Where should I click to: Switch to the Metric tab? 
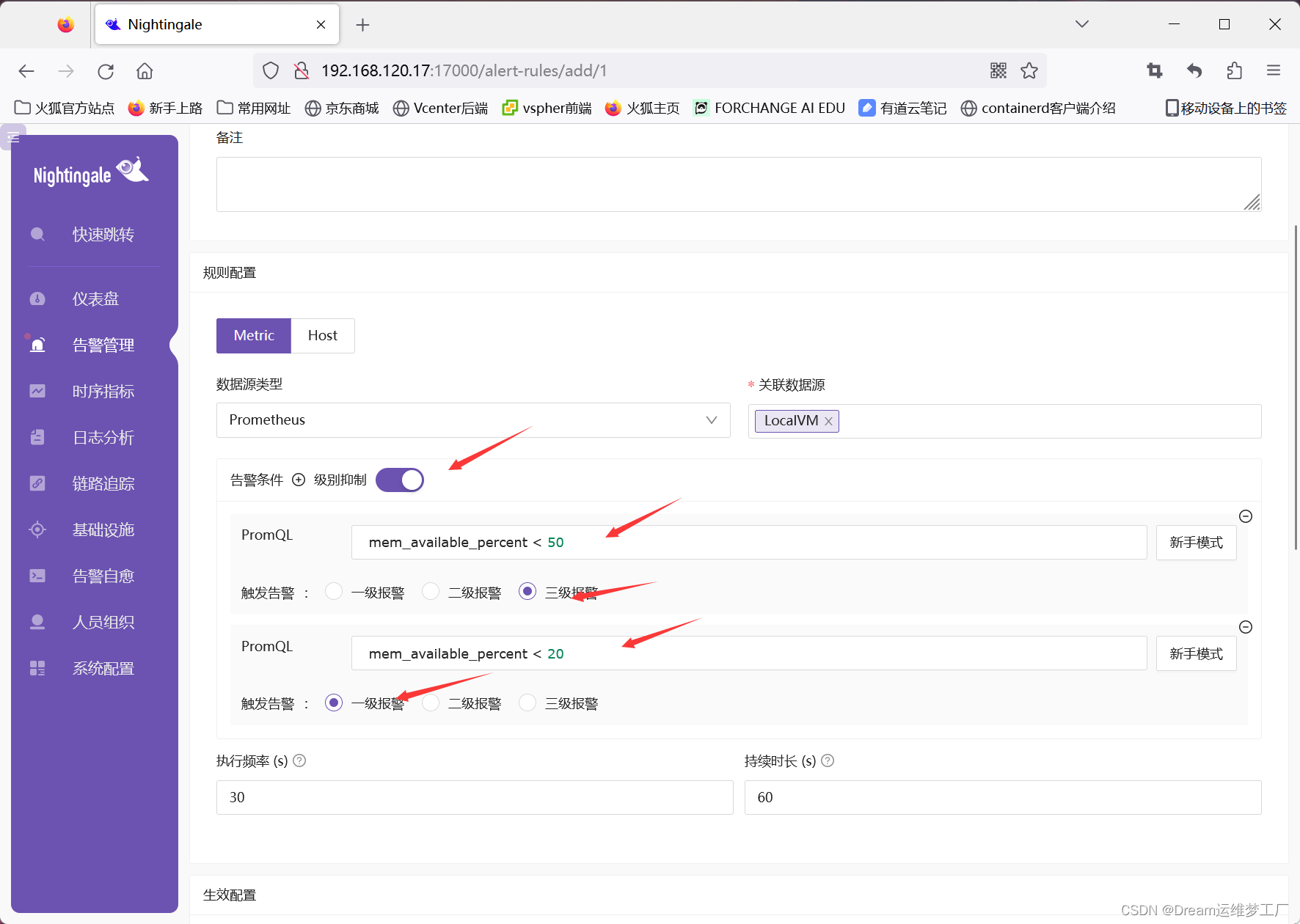254,335
